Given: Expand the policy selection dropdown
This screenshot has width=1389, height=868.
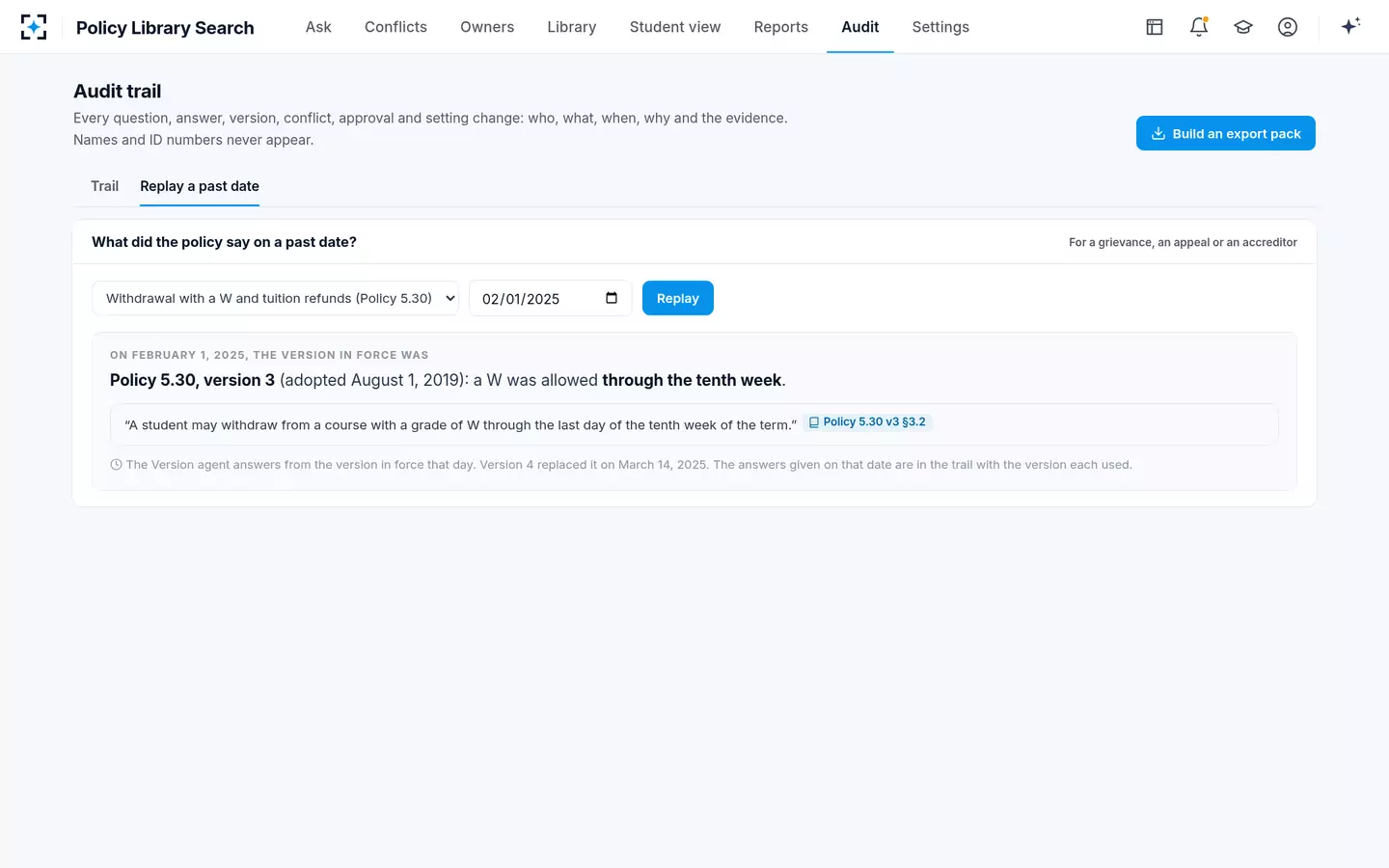Looking at the screenshot, I should pyautogui.click(x=275, y=298).
